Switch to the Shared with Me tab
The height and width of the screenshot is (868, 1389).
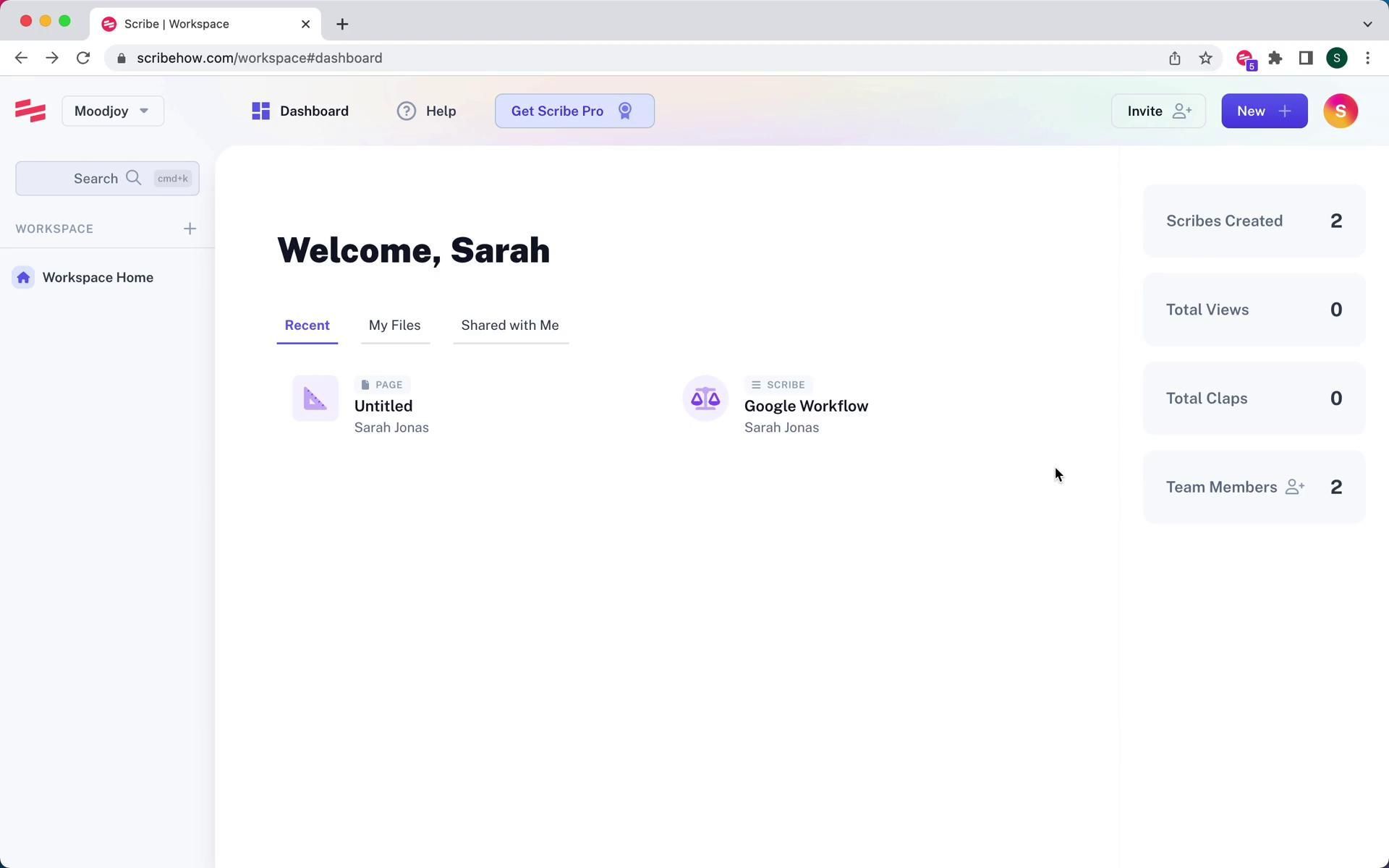pos(509,325)
